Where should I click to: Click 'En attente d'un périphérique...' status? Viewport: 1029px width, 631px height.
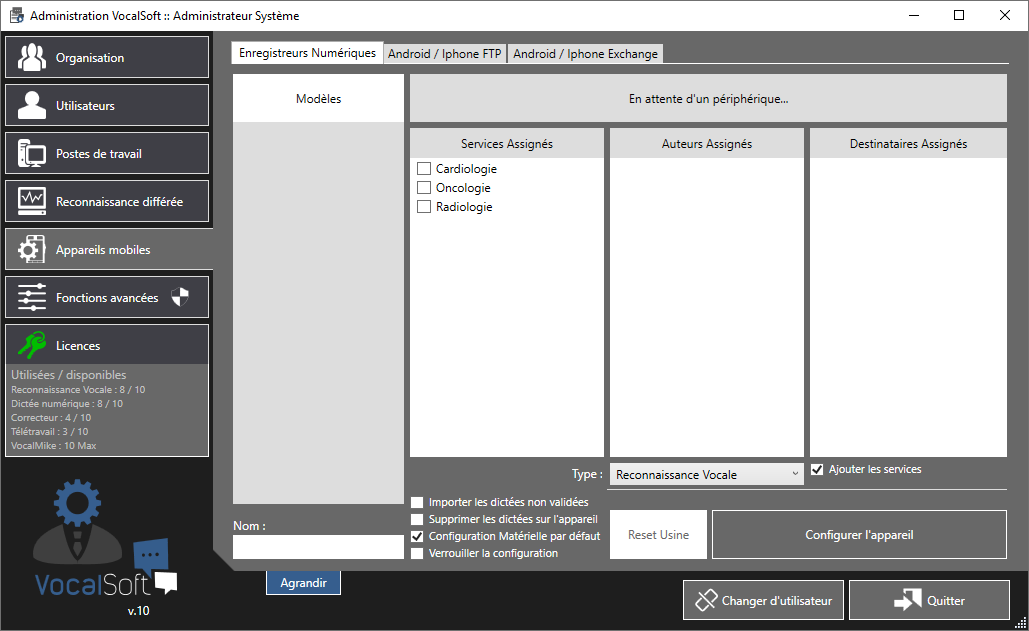[708, 98]
